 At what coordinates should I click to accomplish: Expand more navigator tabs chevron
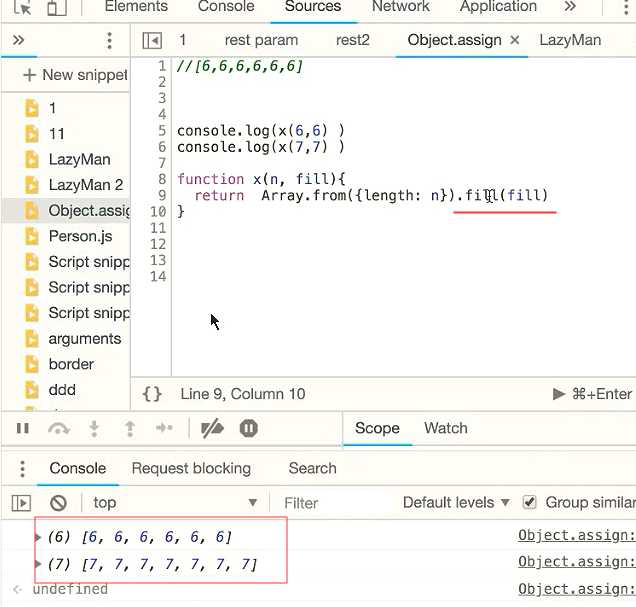coord(18,40)
